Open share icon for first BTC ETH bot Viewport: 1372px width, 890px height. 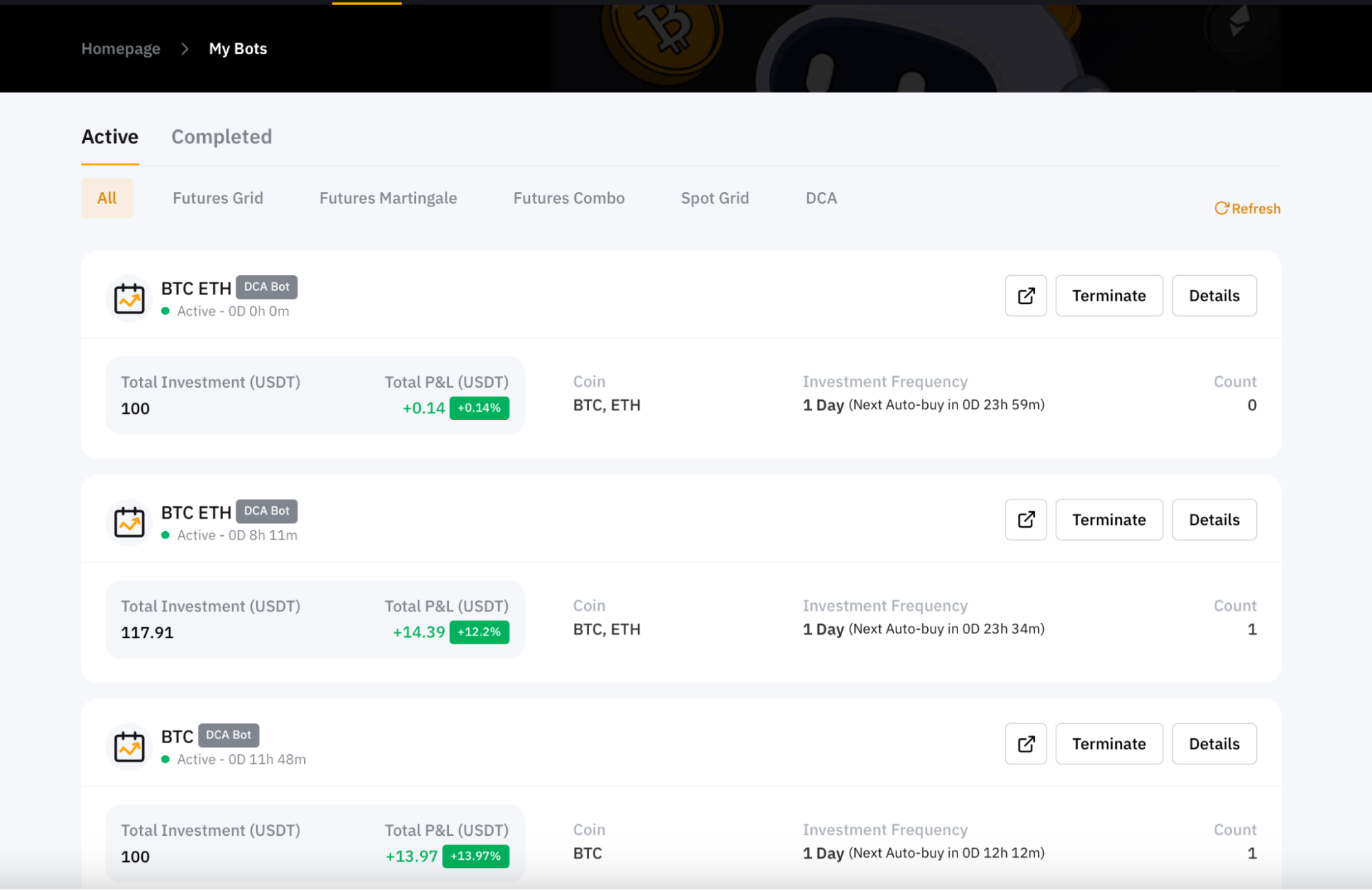pyautogui.click(x=1025, y=296)
